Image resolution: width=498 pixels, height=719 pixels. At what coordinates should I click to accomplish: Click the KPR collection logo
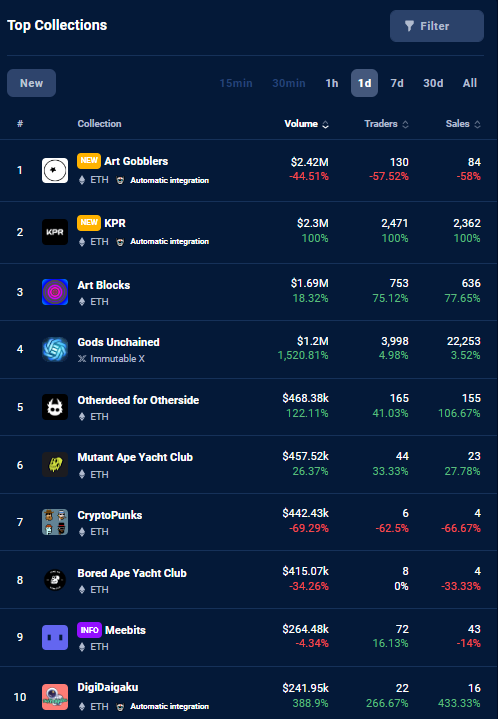55,232
